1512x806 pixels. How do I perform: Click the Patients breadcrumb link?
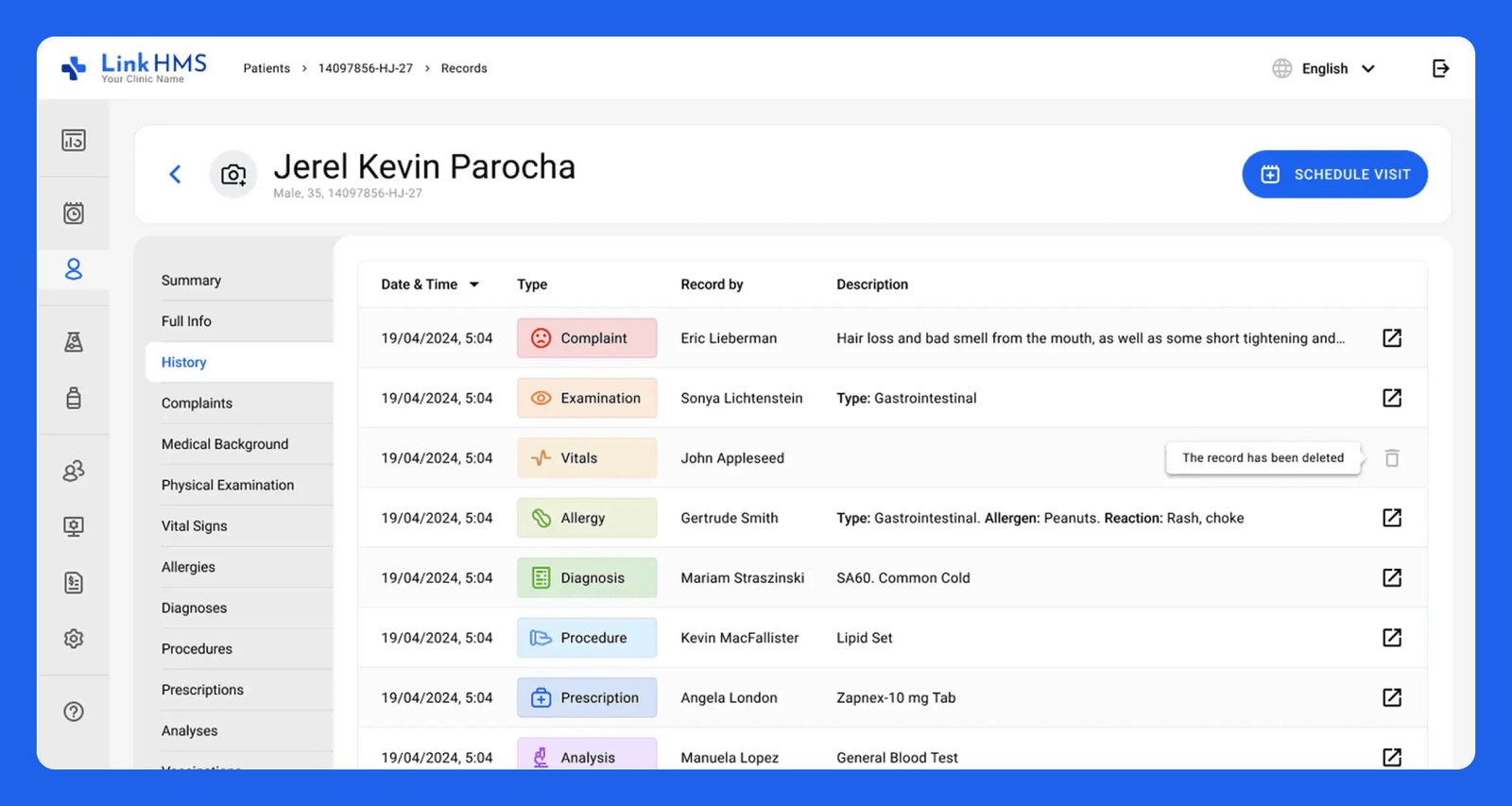pyautogui.click(x=266, y=68)
